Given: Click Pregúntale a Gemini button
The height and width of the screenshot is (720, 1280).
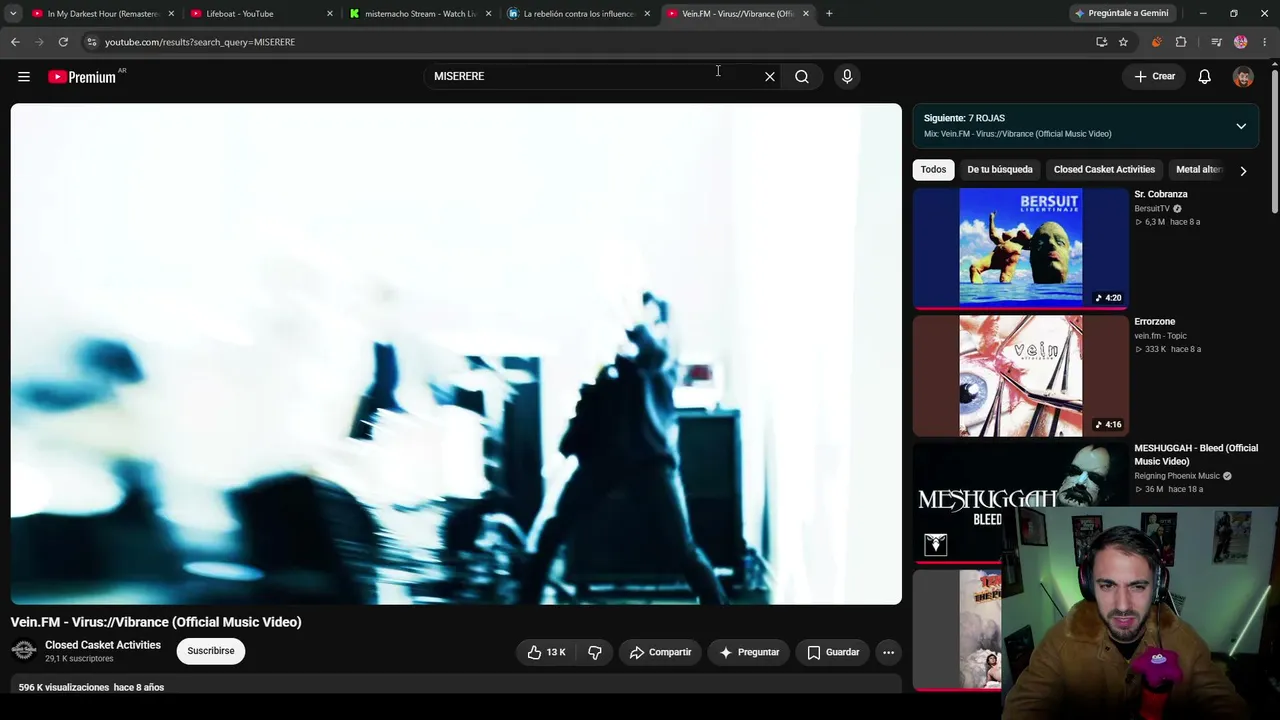Looking at the screenshot, I should pyautogui.click(x=1121, y=14).
